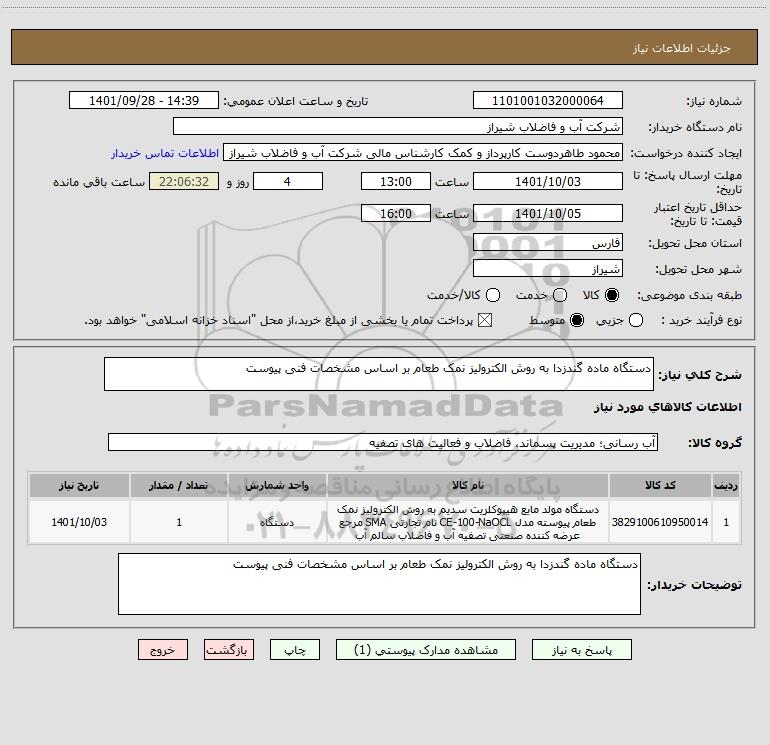Click the price validity date 1401/10/05 field
The height and width of the screenshot is (745, 770).
(548, 213)
